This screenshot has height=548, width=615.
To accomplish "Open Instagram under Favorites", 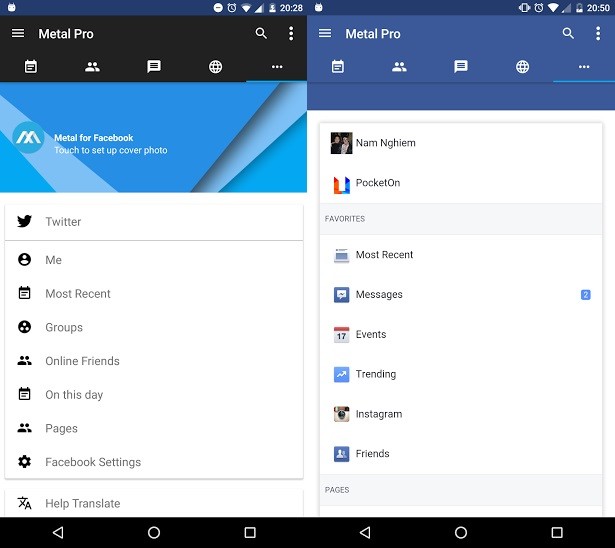I will point(461,414).
